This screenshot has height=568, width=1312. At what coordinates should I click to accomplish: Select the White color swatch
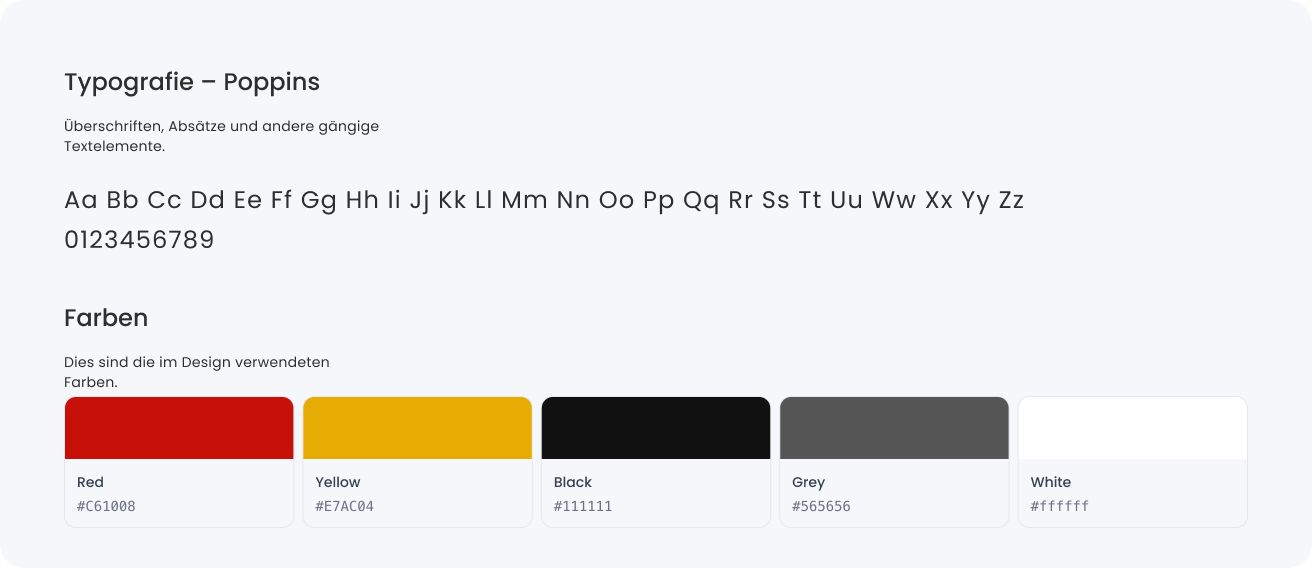1132,428
